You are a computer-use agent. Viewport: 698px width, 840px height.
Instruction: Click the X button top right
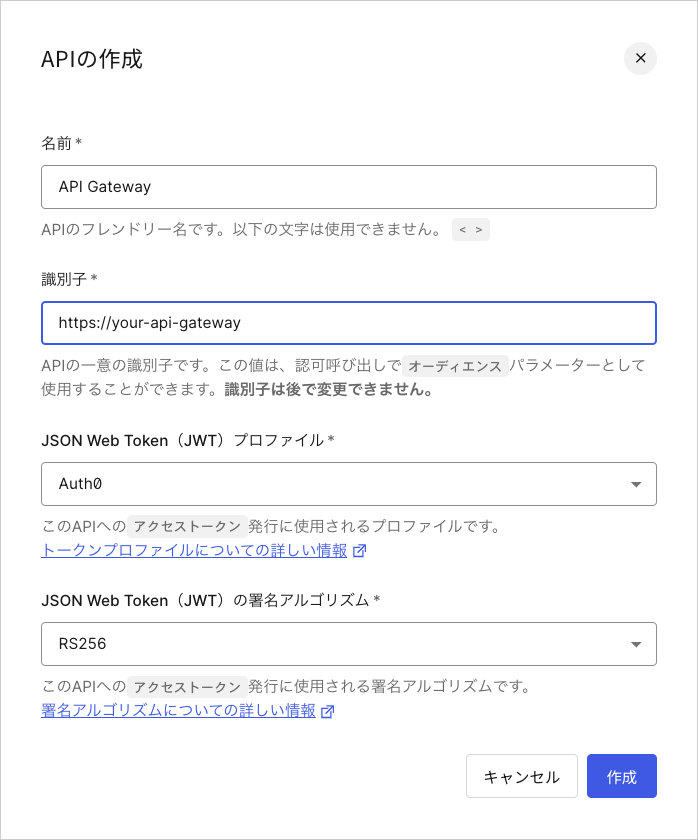coord(640,59)
